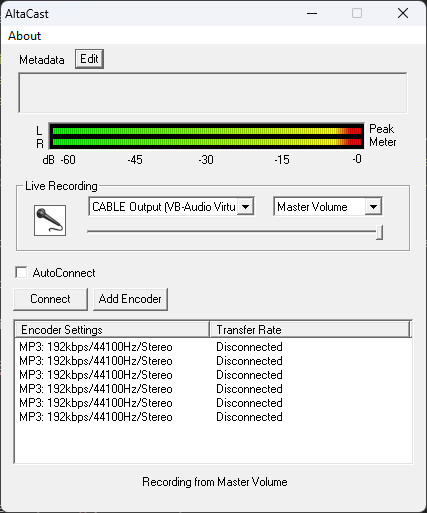Click the recording volume slider handle
Image resolution: width=427 pixels, height=513 pixels.
[379, 232]
